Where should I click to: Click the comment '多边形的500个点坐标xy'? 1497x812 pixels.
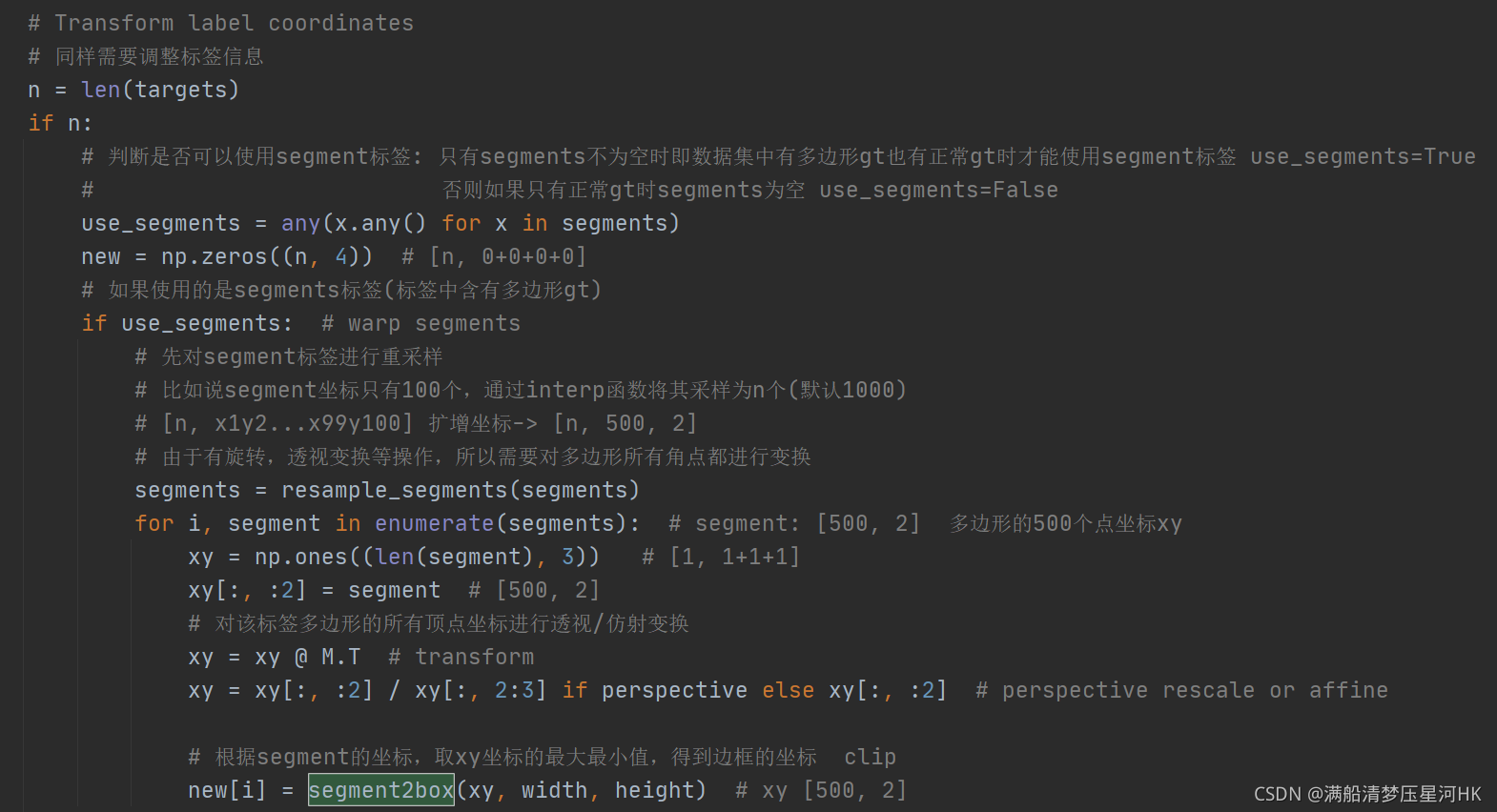tap(1066, 523)
